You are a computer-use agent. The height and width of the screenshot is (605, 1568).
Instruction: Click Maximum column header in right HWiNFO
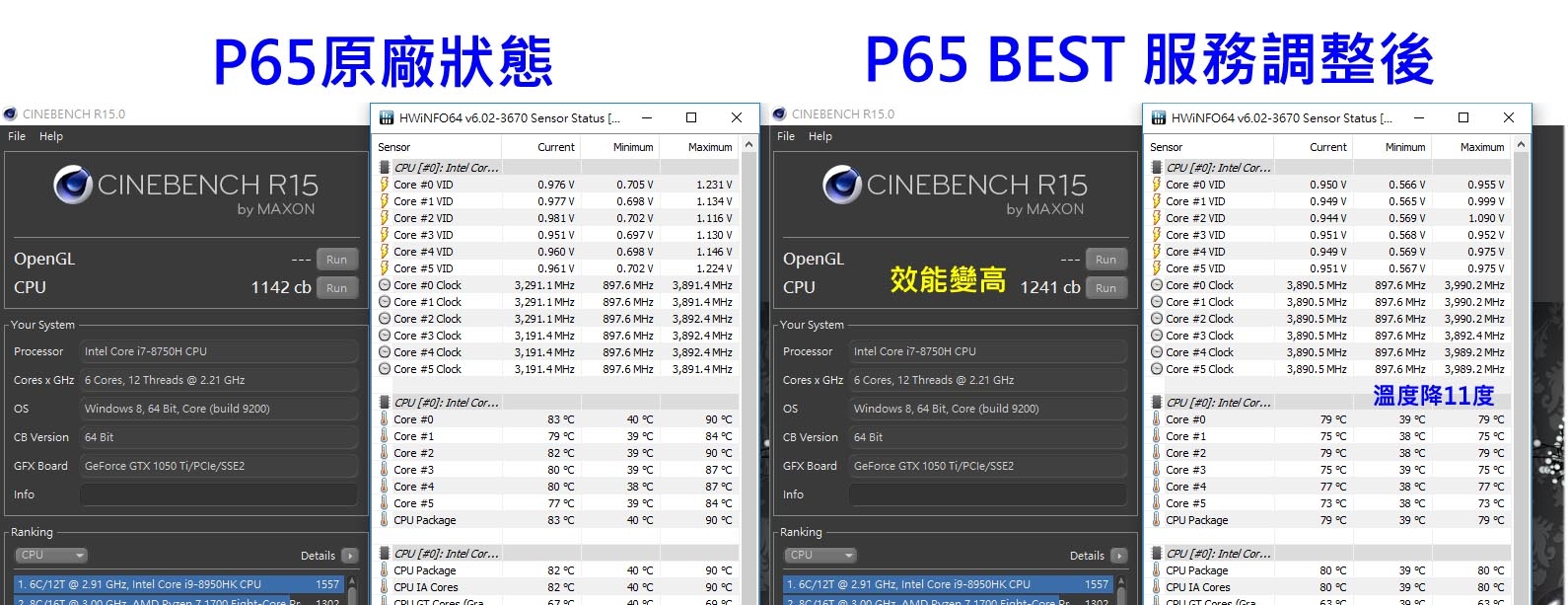[1470, 147]
